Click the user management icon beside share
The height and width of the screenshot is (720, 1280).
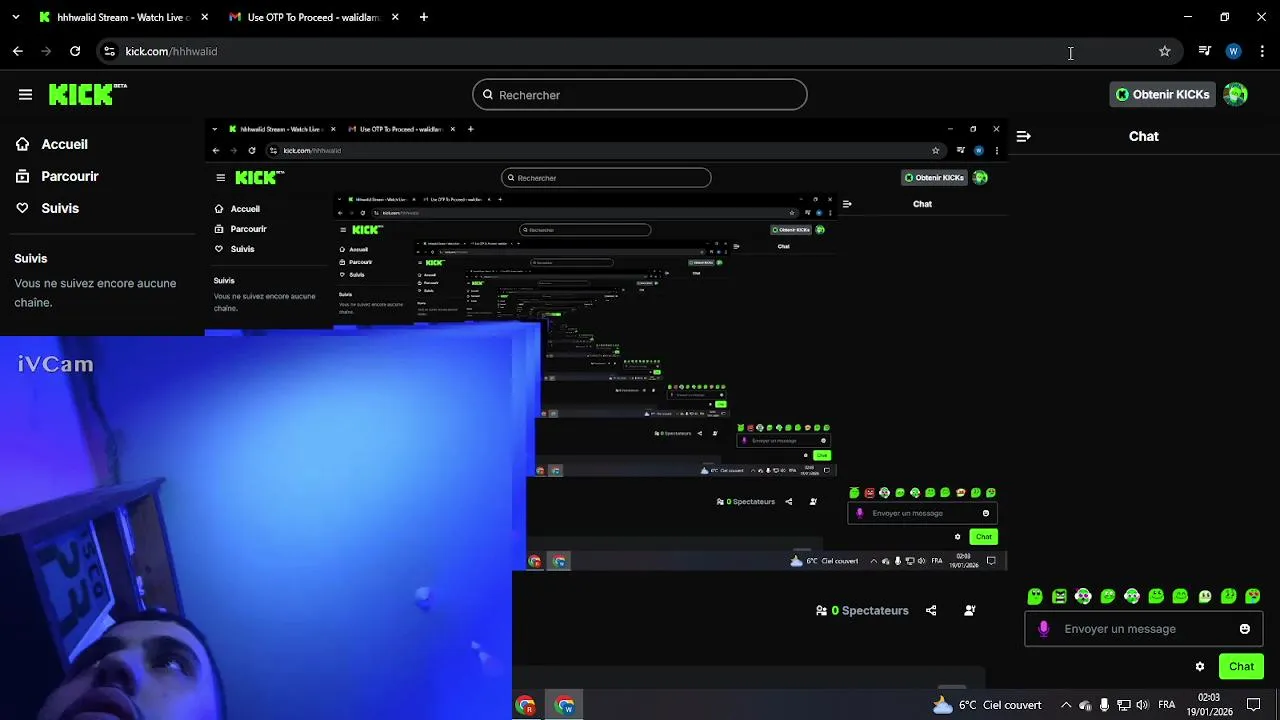coord(969,610)
